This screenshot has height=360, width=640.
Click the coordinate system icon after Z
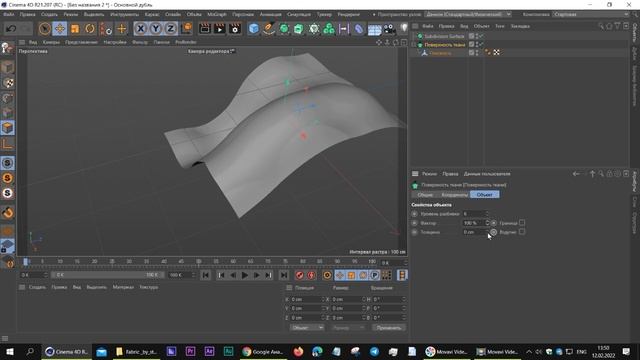[186, 29]
